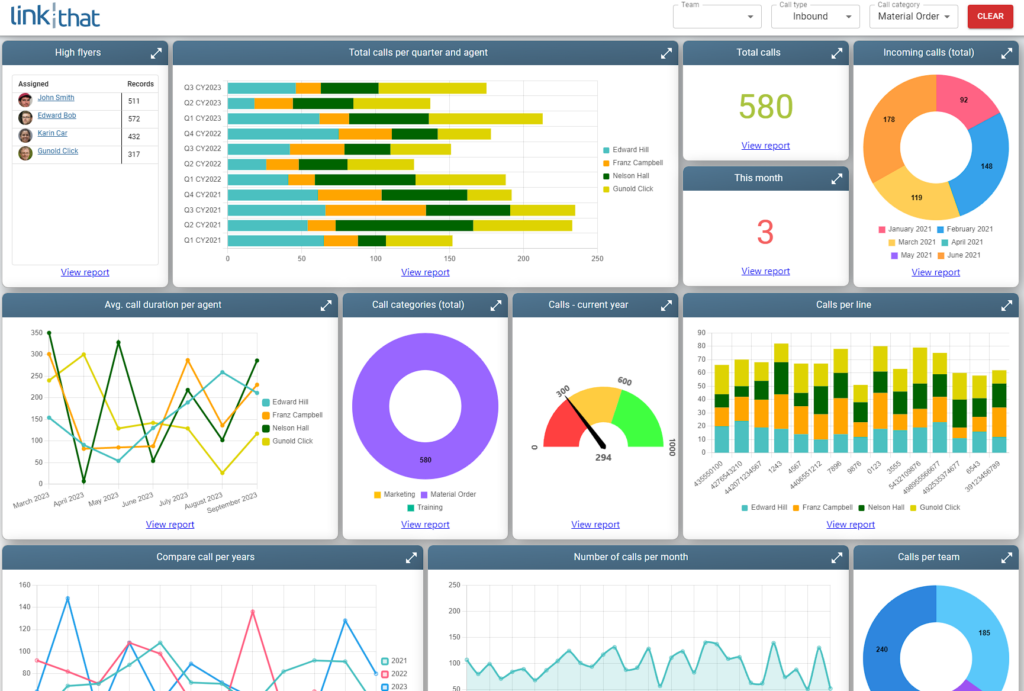
Task: Expand the Number of calls per month panel
Action: (x=837, y=558)
